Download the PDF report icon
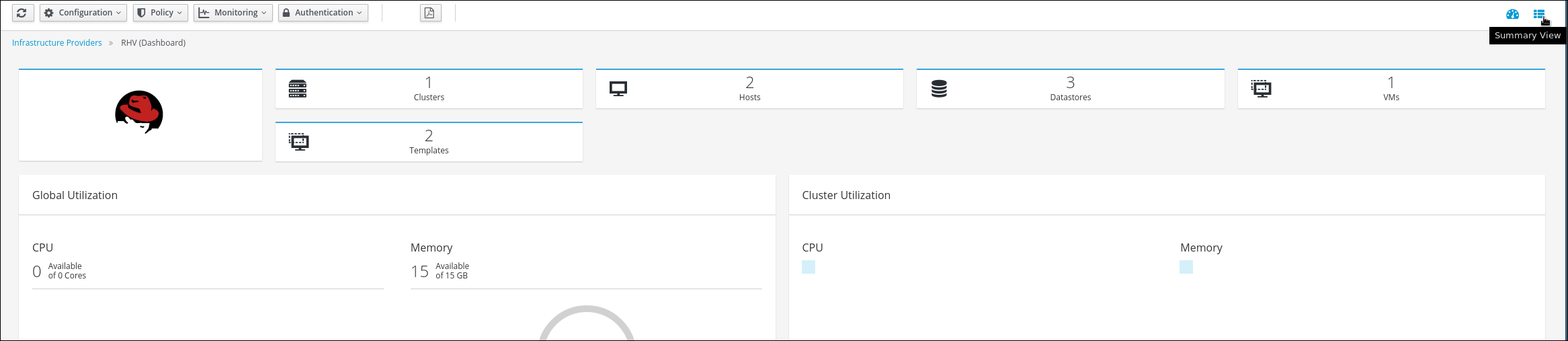Screen dimensions: 1568x341 [431, 13]
